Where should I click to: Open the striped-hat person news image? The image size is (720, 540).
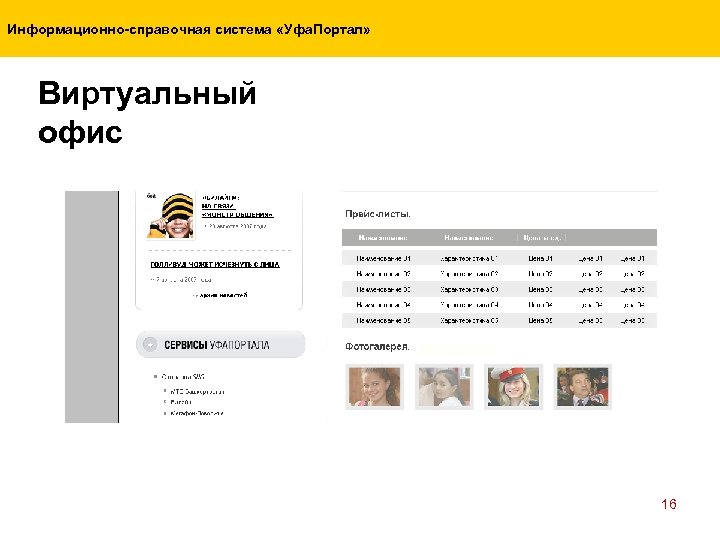click(x=170, y=216)
